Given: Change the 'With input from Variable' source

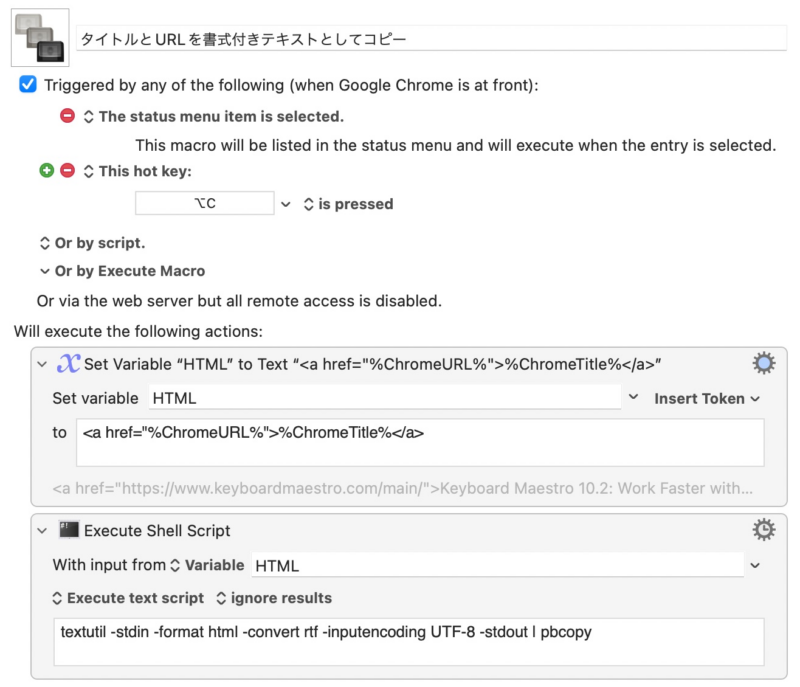Looking at the screenshot, I should [x=207, y=565].
